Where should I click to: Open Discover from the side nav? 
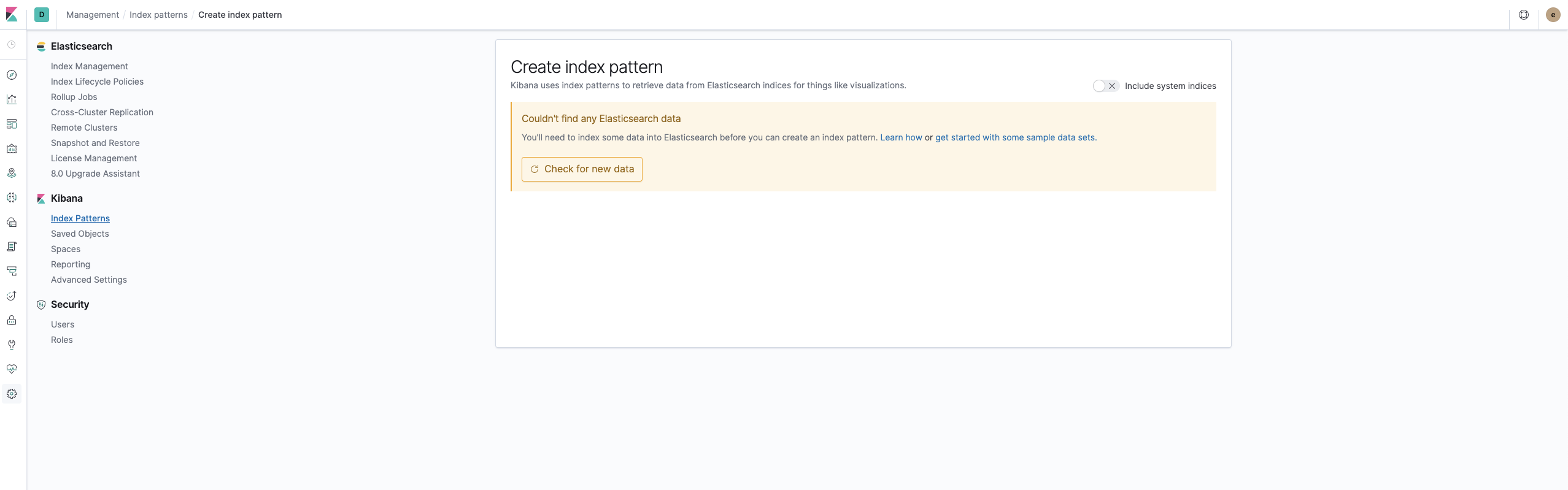[x=12, y=75]
